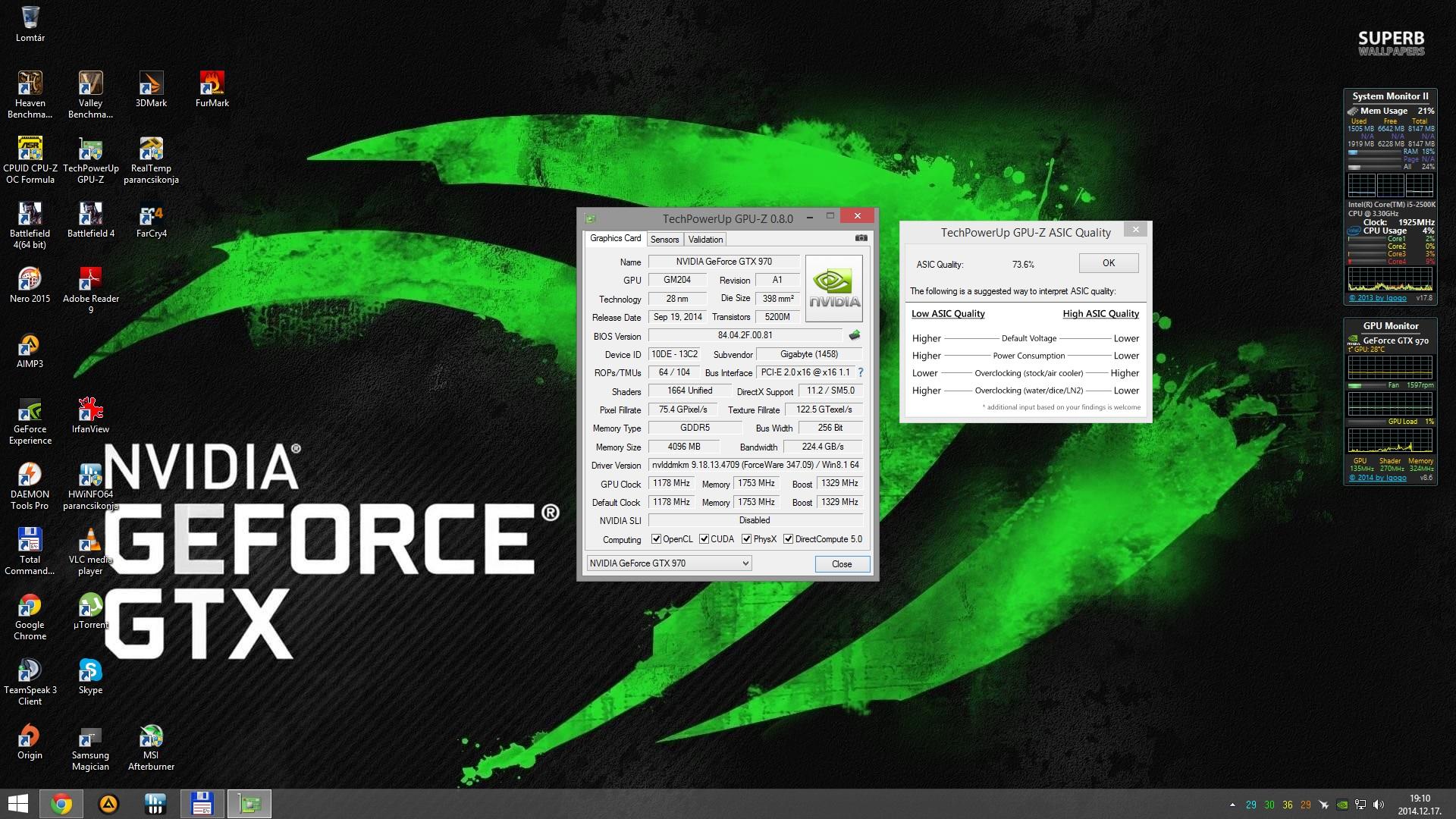Screen dimensions: 1456x819
Task: Click the GPU name field NVIDIA GeForce GTX 970
Action: (724, 262)
